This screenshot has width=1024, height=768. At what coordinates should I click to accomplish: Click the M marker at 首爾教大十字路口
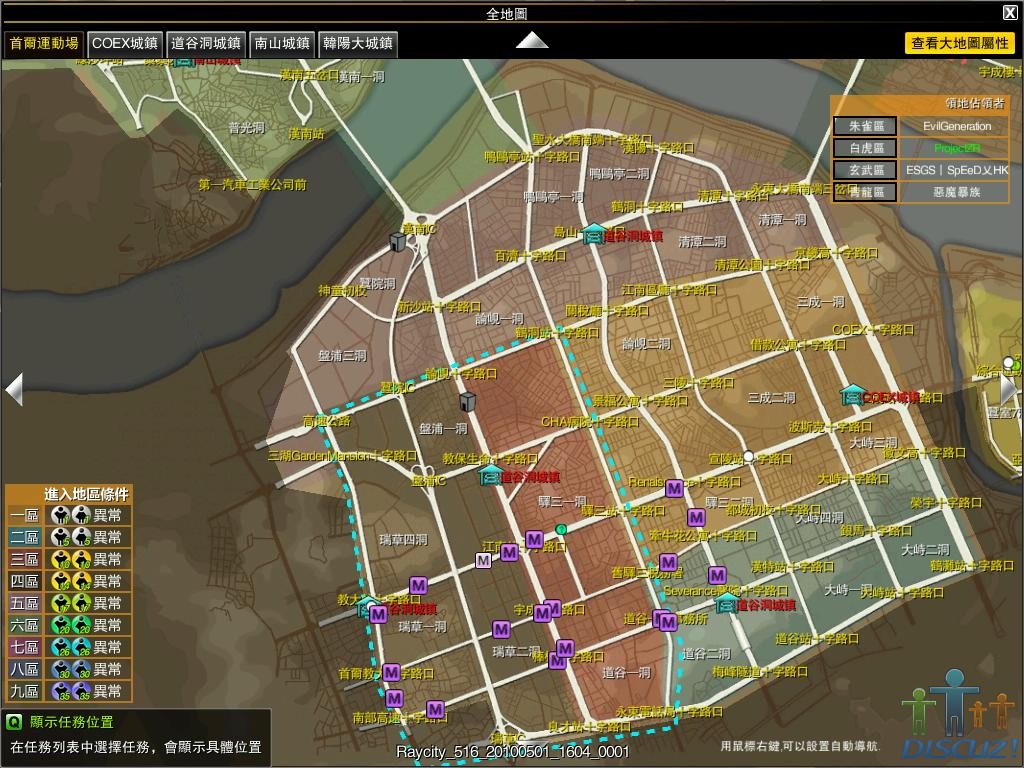point(391,672)
